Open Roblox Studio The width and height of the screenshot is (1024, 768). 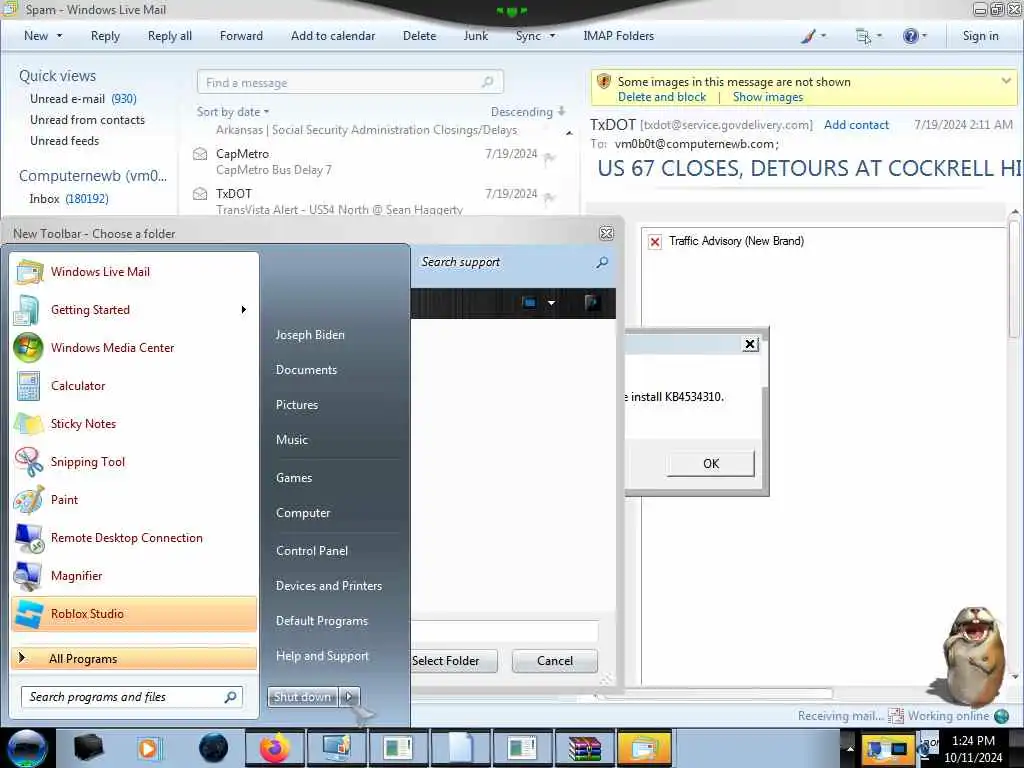tap(135, 614)
